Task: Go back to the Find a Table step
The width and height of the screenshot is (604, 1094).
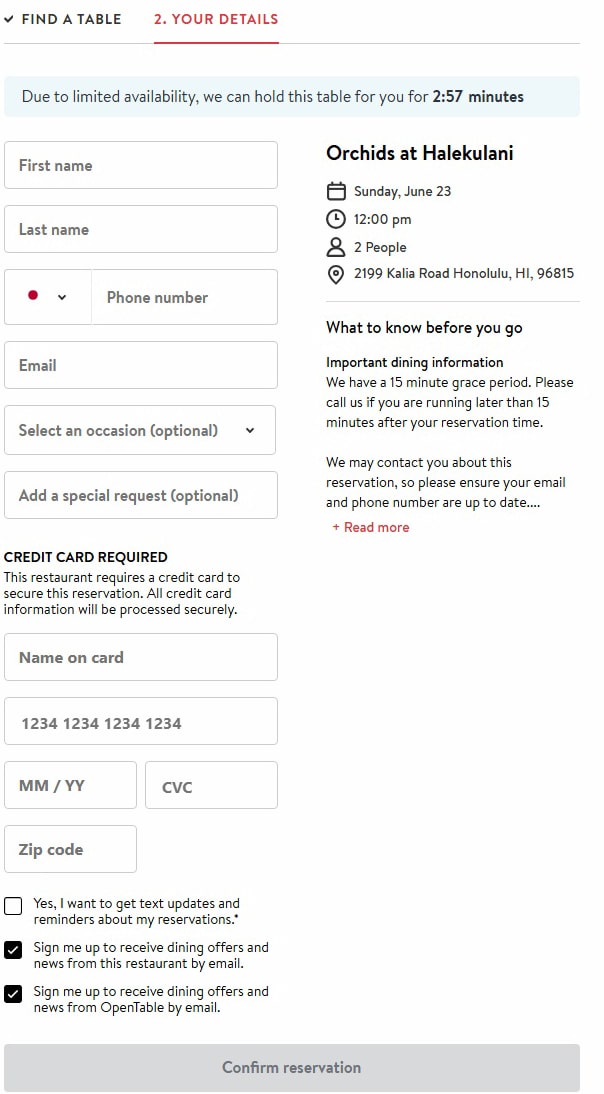Action: coord(70,19)
